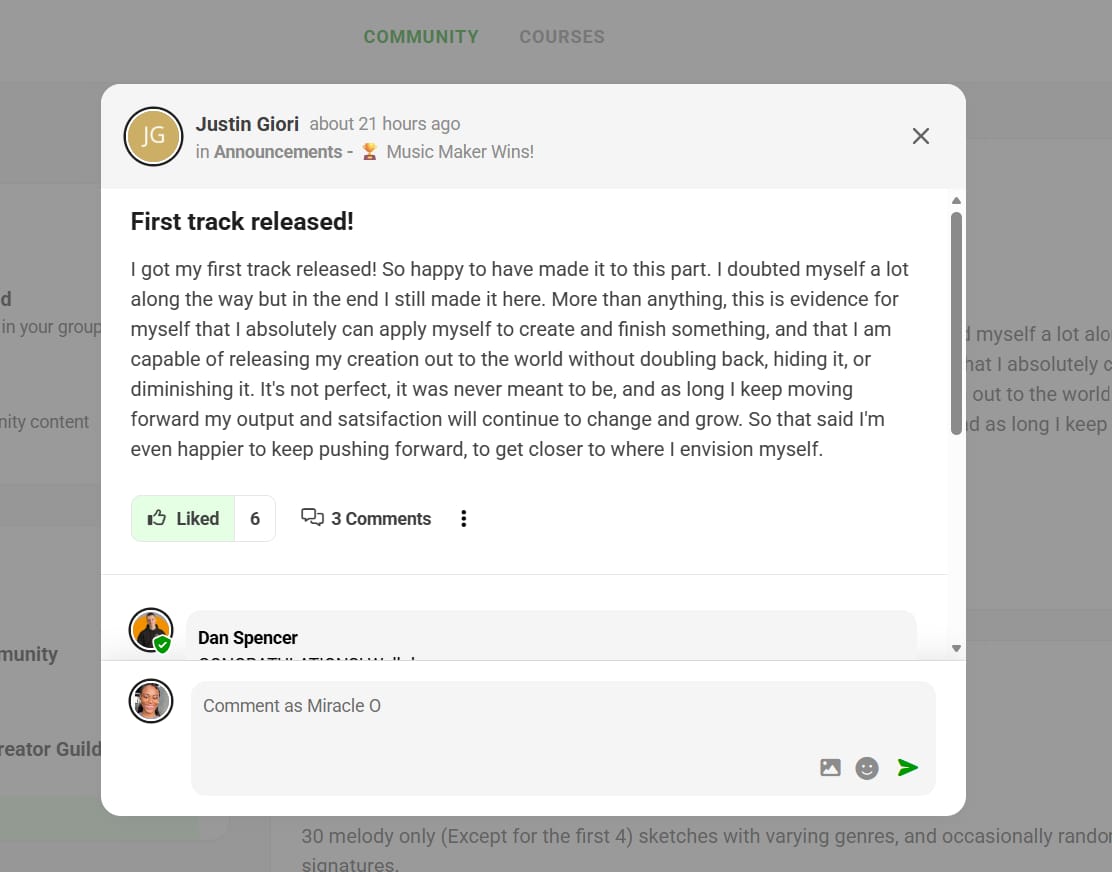
Task: Click the Music Maker Wins! topic link
Action: (x=459, y=152)
